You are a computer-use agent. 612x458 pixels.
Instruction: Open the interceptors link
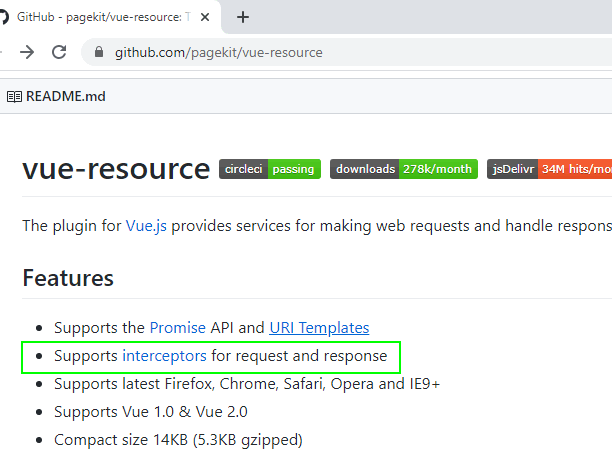164,356
